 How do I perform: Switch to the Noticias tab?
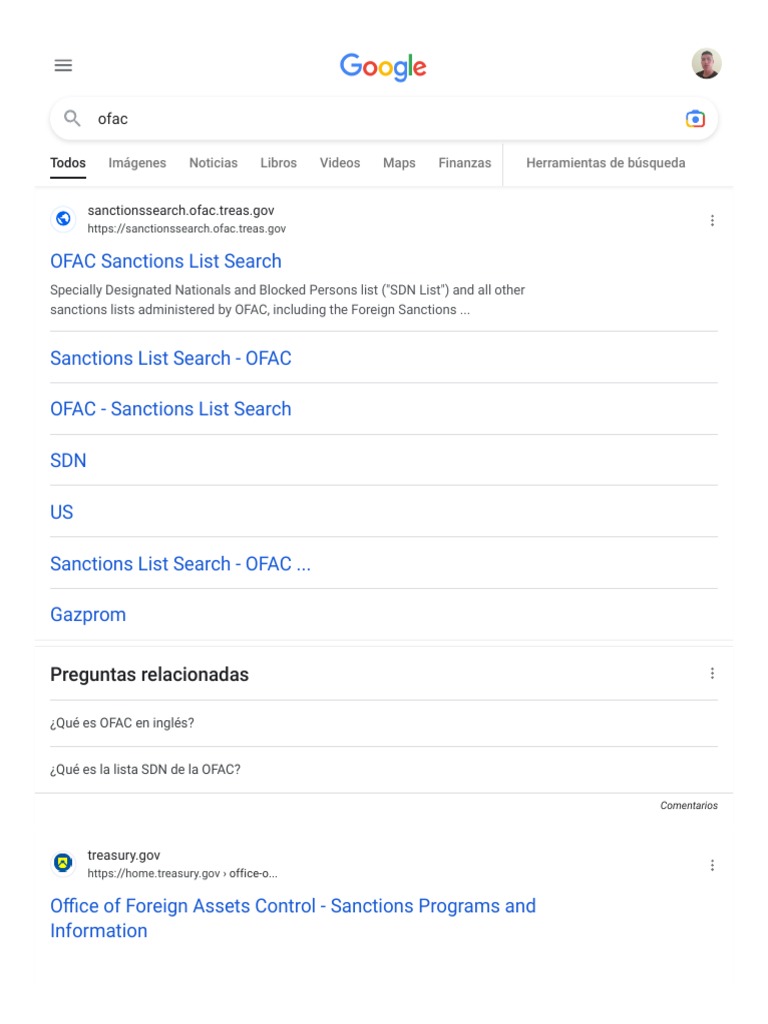point(213,163)
